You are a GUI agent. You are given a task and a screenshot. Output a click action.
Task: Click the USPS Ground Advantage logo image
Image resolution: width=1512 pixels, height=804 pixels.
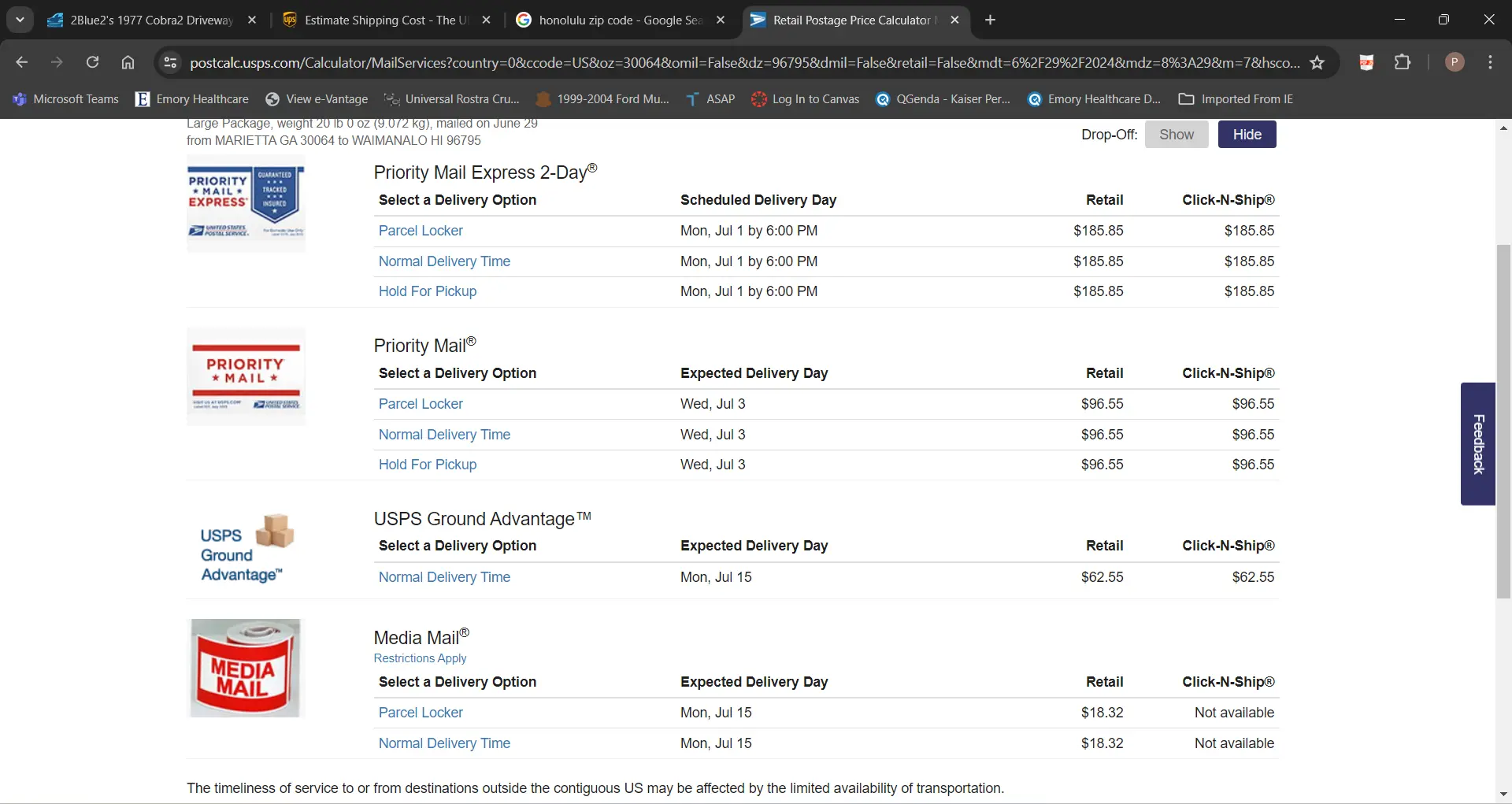[246, 549]
